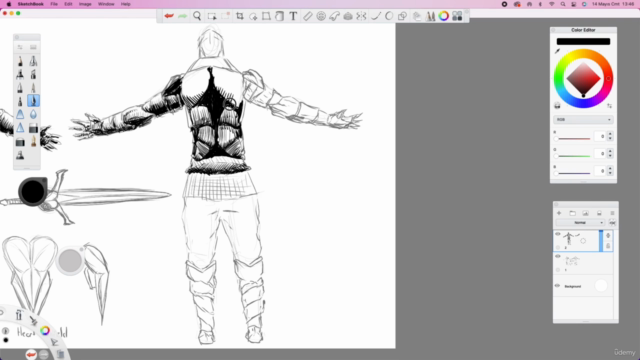640x360 pixels.
Task: Enable the Symmetry tool
Action: (x=361, y=16)
